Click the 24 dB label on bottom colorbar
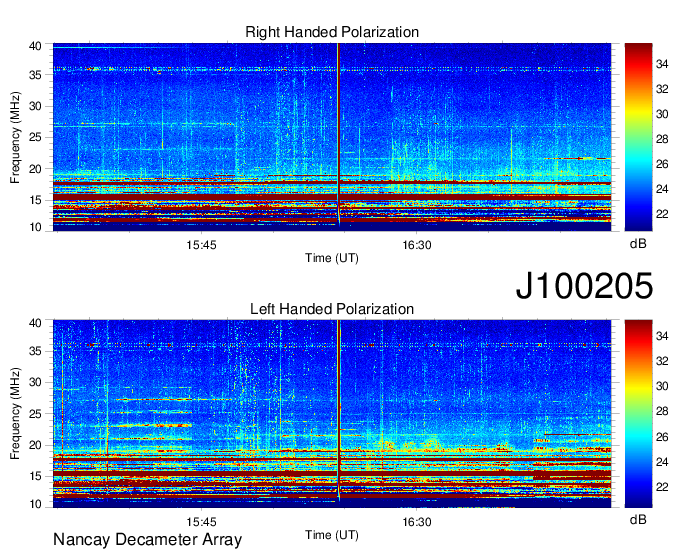Screen dimensions: 680x552 pyautogui.click(x=662, y=462)
